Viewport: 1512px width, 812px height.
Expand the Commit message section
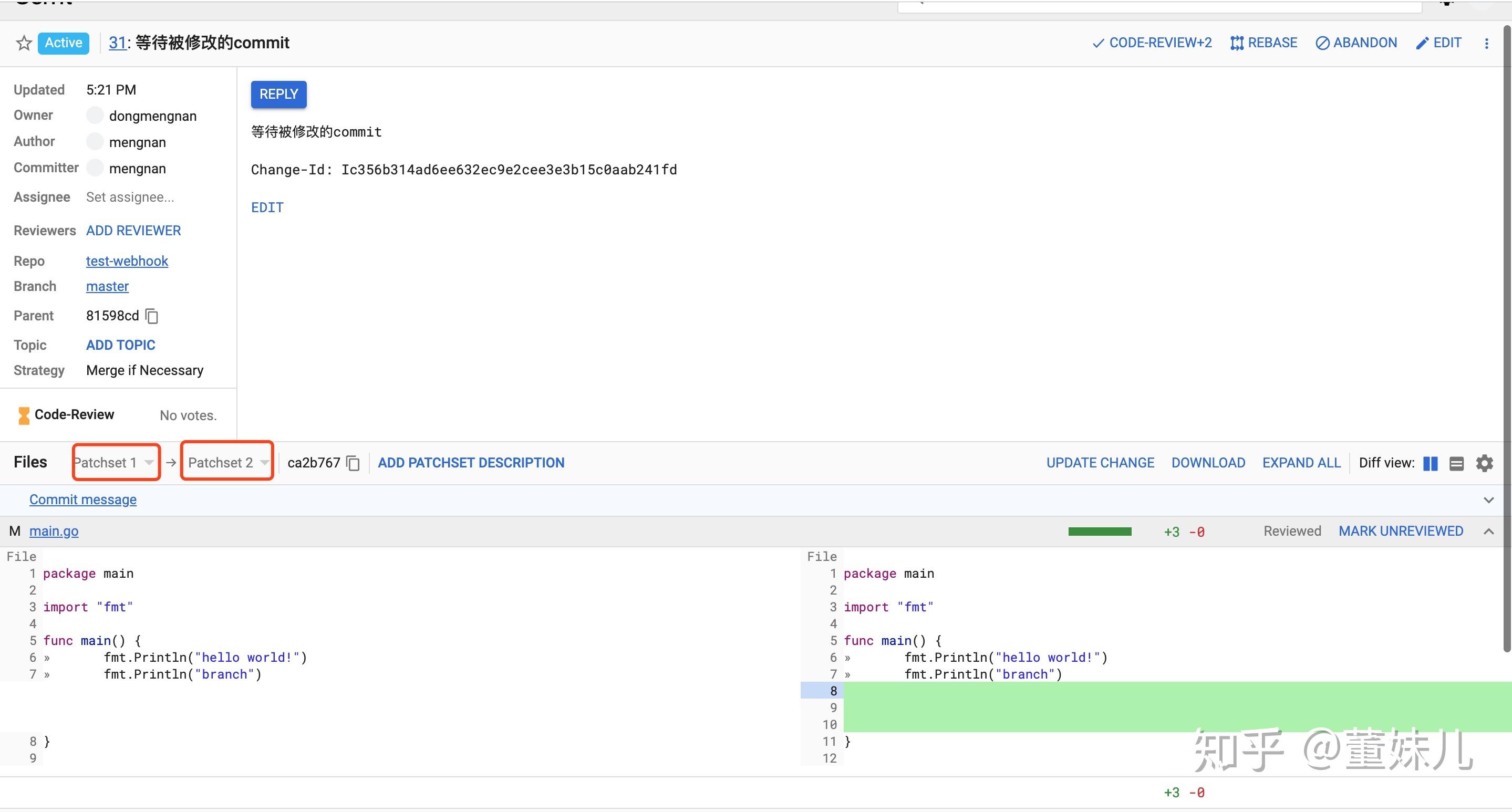click(1488, 500)
